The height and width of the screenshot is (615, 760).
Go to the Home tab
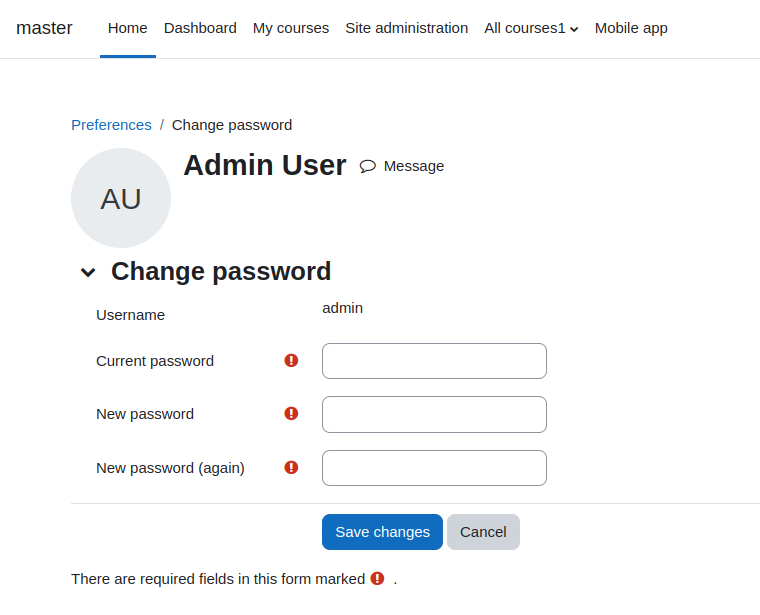[127, 28]
